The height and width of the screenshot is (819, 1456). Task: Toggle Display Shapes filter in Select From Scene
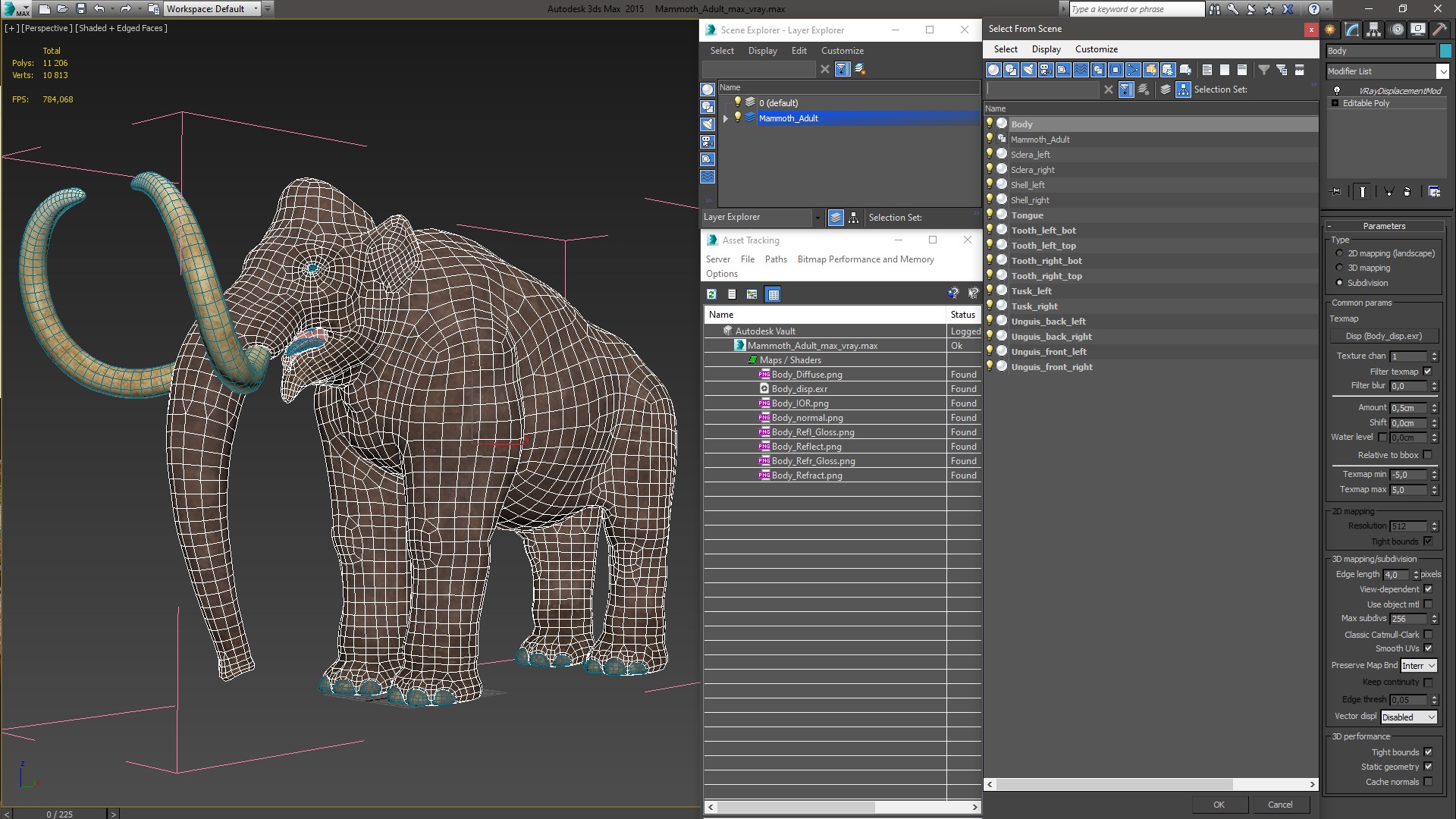click(1011, 70)
